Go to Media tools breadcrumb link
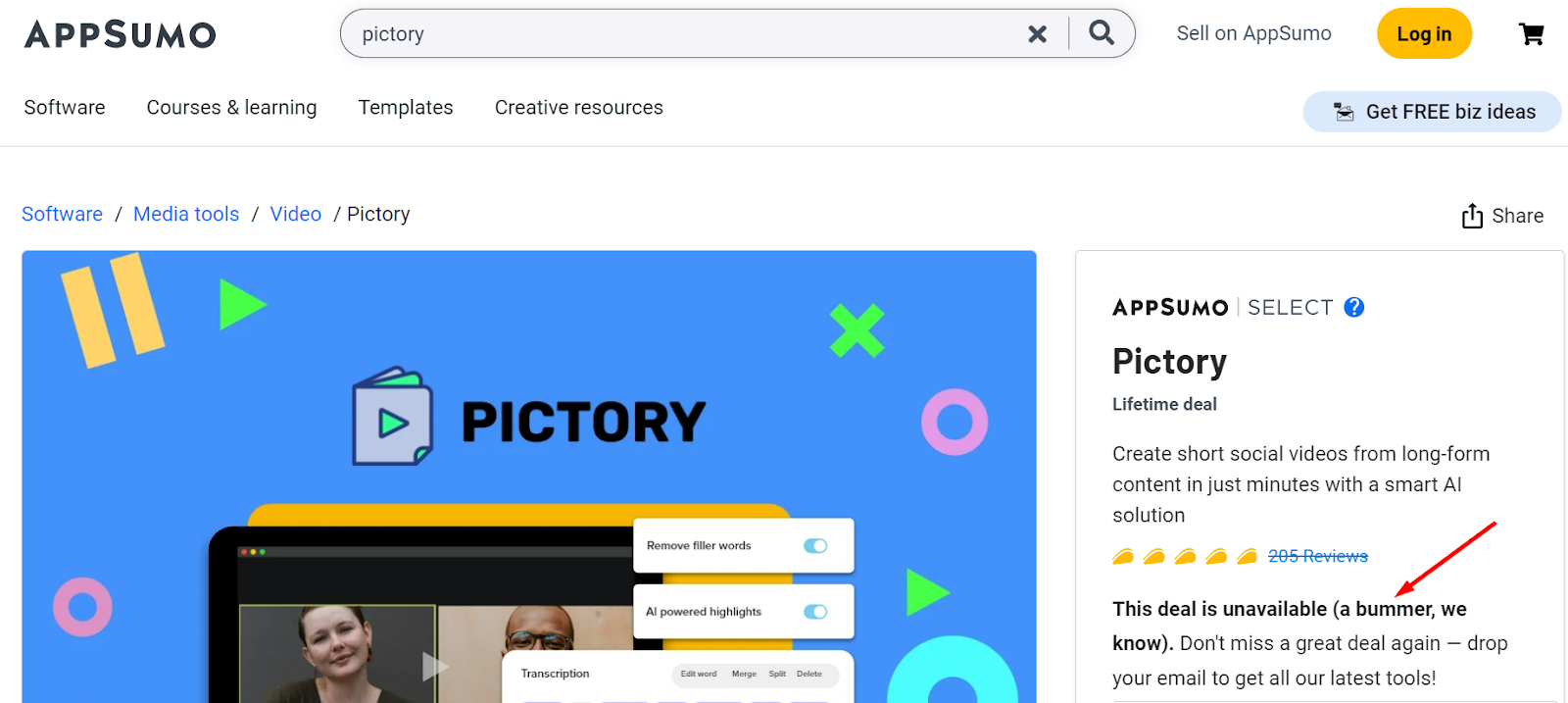The image size is (1568, 703). 186,214
